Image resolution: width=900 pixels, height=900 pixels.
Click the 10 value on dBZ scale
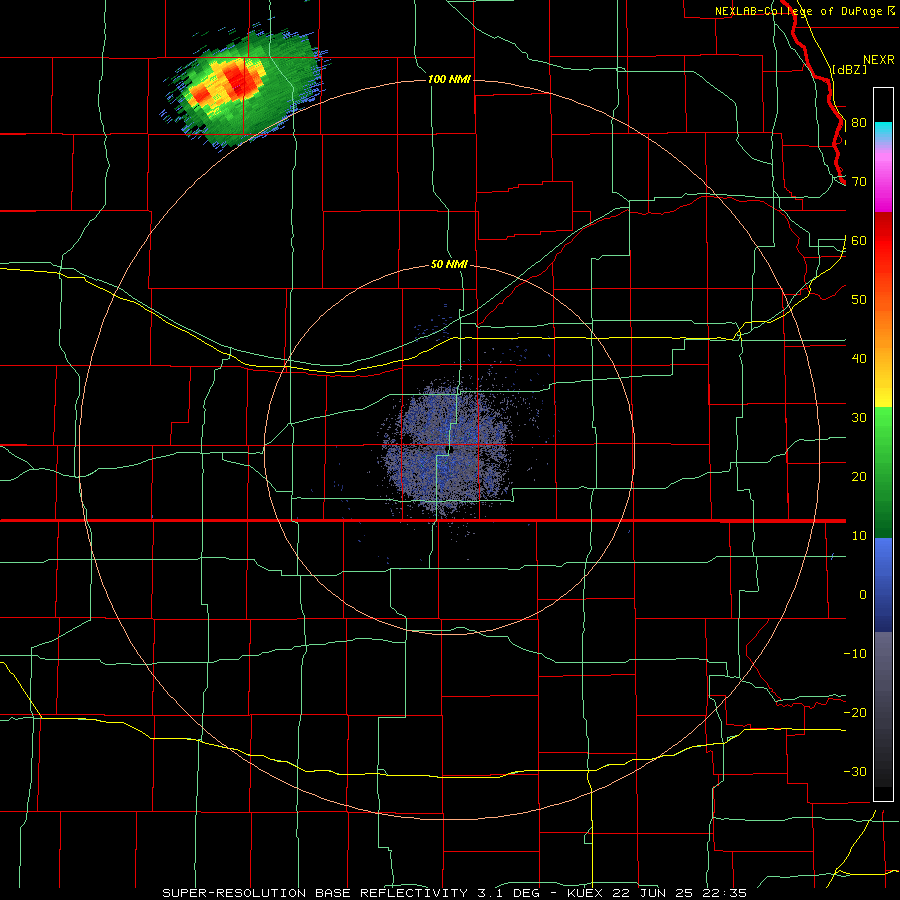click(x=859, y=536)
